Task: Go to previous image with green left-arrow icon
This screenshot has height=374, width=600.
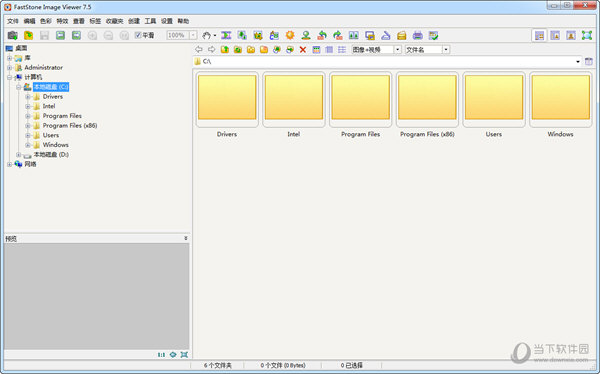Action: click(60, 36)
